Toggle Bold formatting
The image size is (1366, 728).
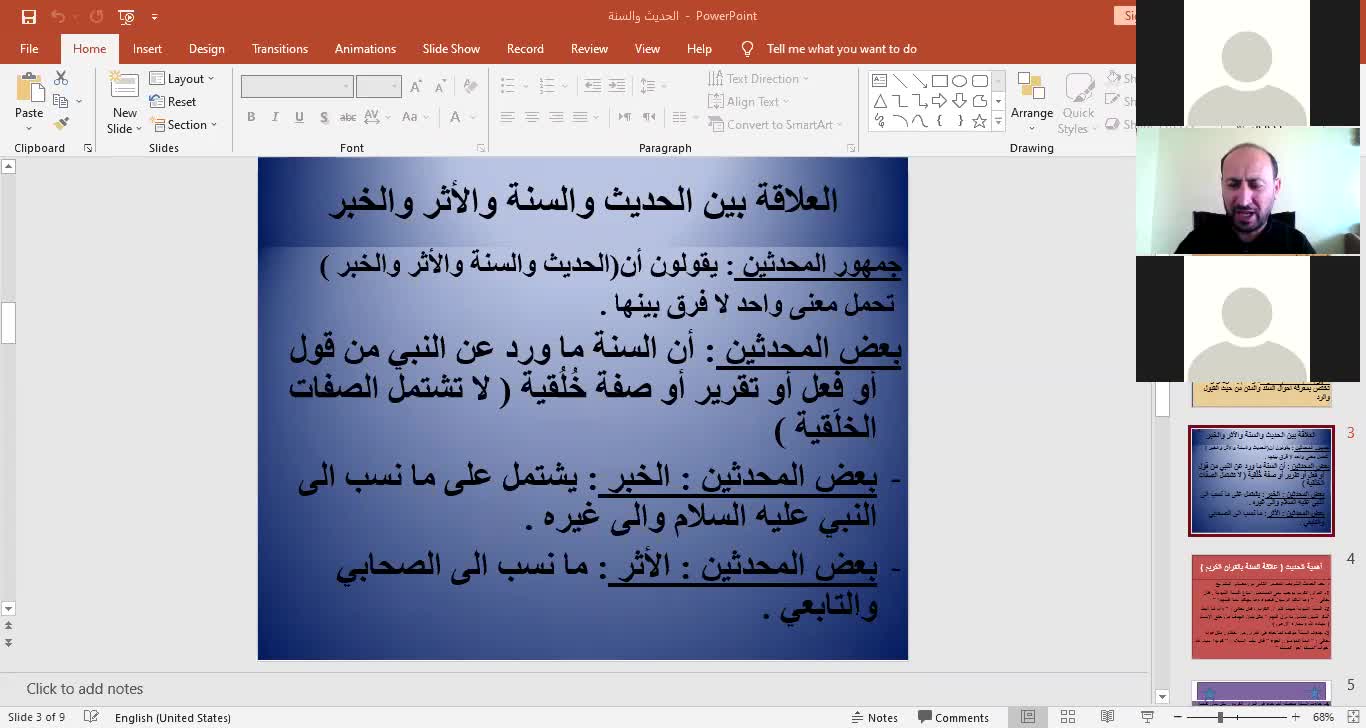point(251,117)
